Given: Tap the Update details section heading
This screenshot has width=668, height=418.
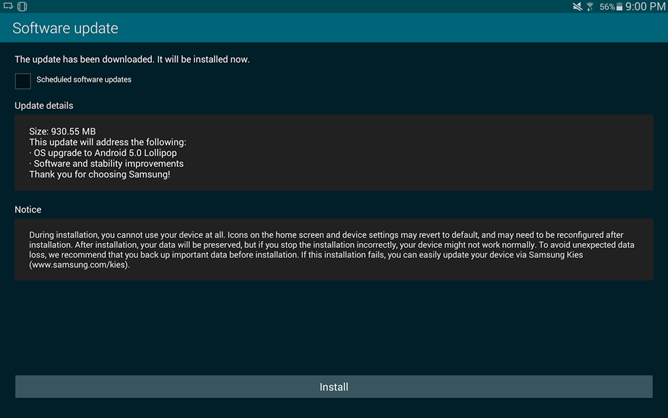Looking at the screenshot, I should [x=44, y=106].
